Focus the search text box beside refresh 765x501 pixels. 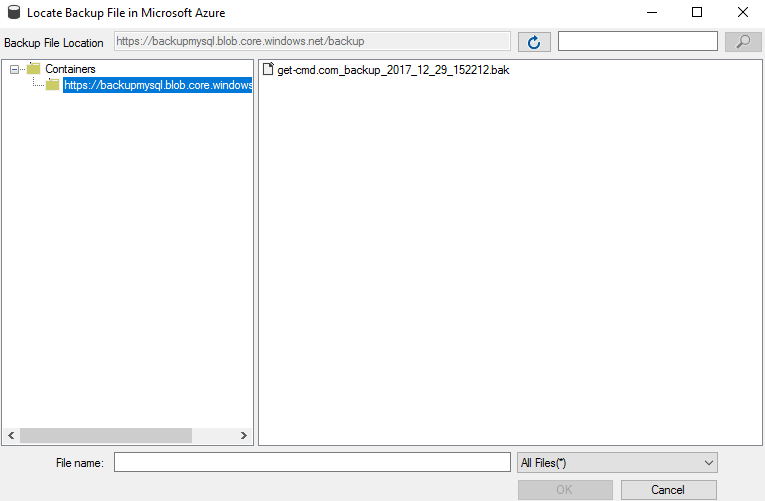638,41
